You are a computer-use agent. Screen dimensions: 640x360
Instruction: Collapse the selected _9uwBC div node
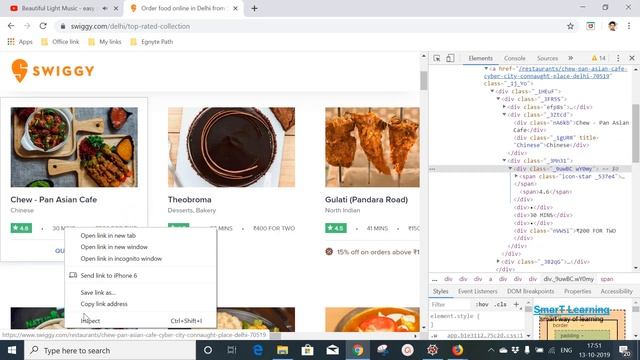[x=510, y=169]
